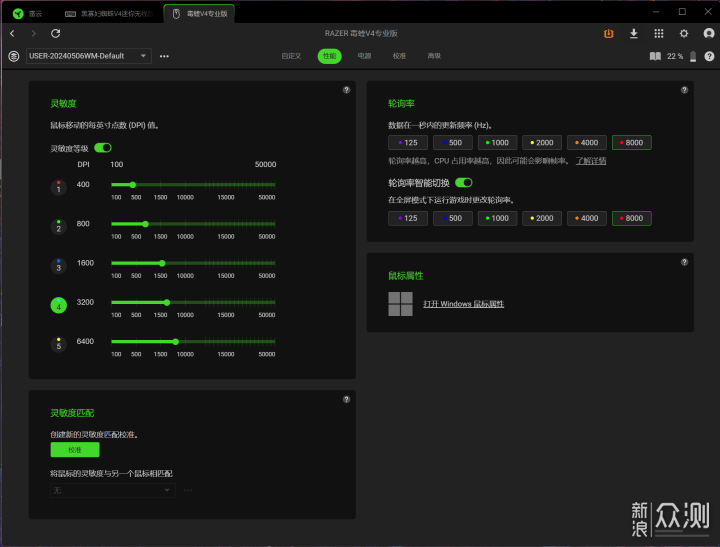Set polling rate to 8000 Hz
The height and width of the screenshot is (547, 720).
click(x=631, y=142)
